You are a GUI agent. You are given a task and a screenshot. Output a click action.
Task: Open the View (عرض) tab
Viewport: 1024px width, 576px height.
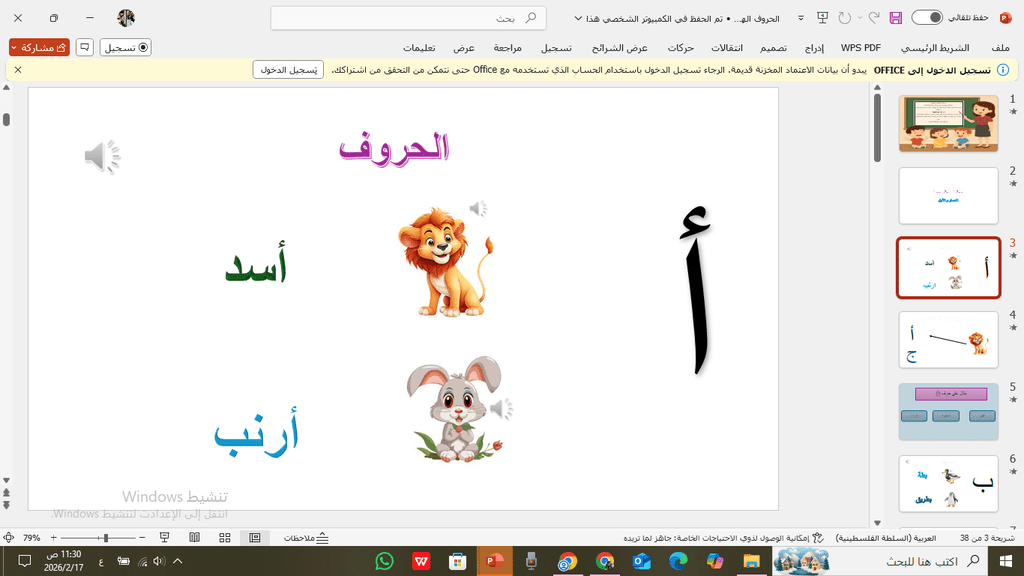coord(464,48)
